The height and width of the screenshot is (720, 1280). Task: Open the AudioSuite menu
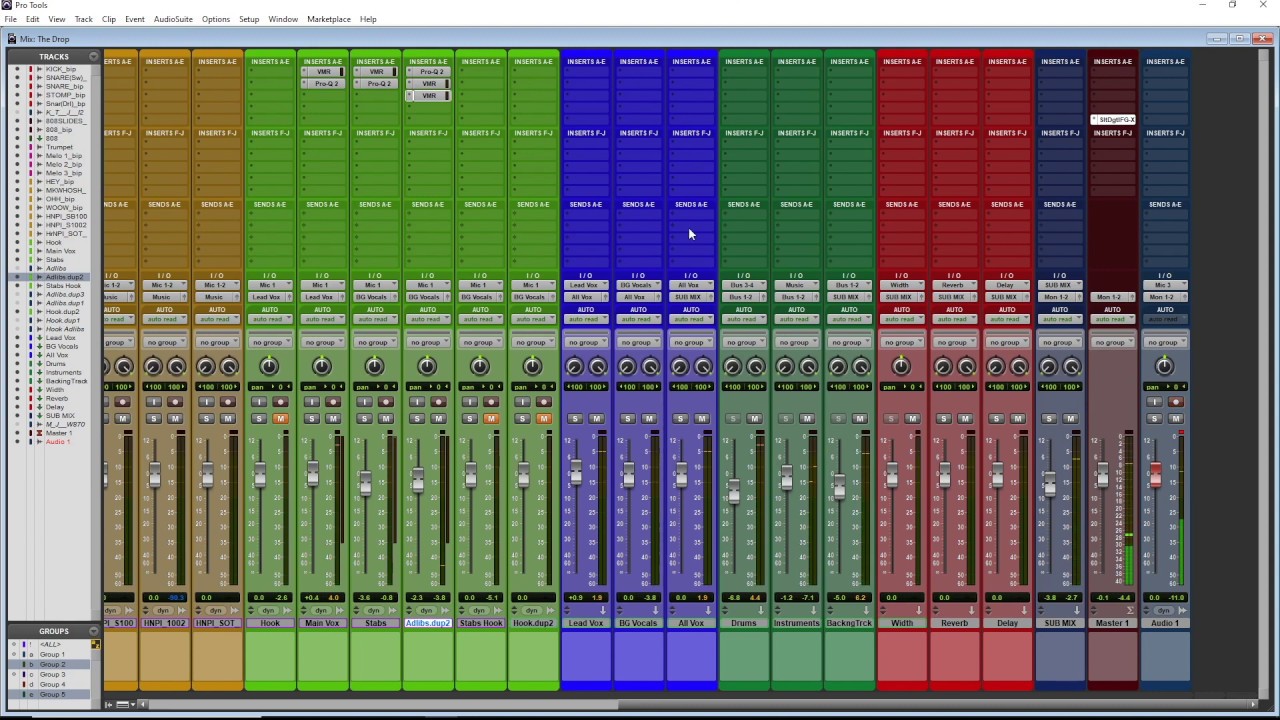coord(173,19)
